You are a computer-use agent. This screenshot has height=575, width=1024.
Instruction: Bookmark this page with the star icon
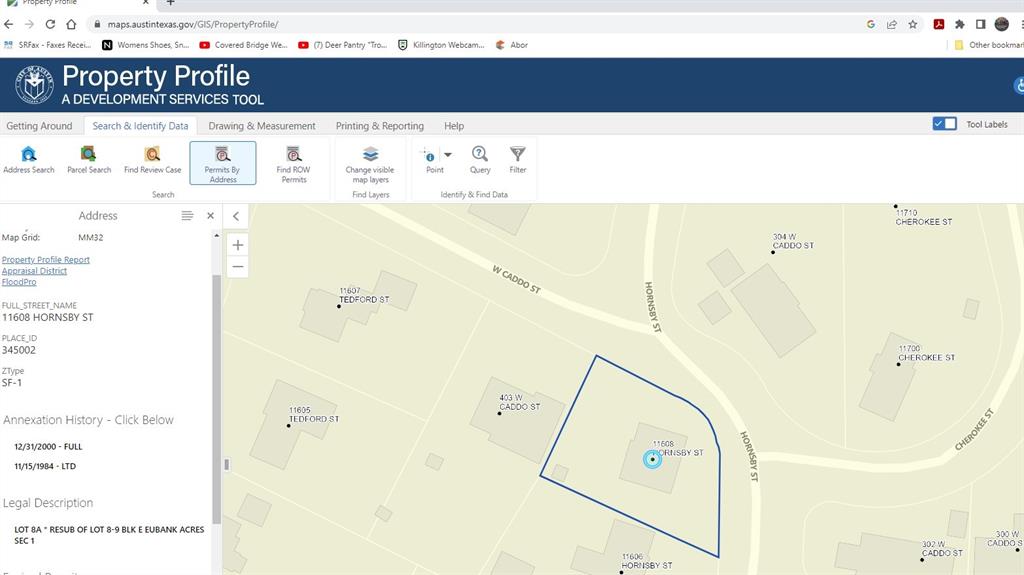[x=913, y=24]
